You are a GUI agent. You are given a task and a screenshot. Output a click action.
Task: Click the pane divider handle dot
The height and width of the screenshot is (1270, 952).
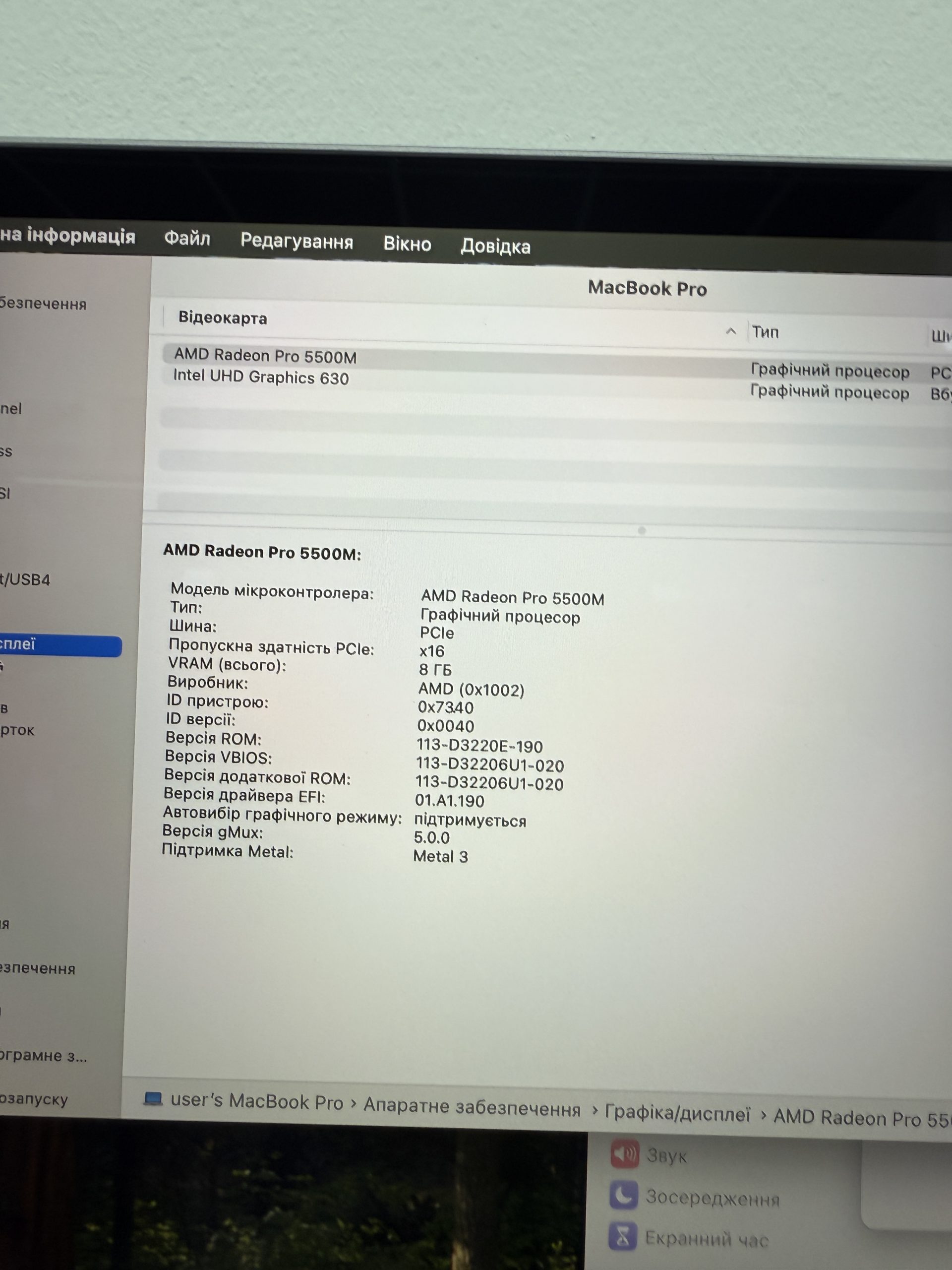[642, 530]
